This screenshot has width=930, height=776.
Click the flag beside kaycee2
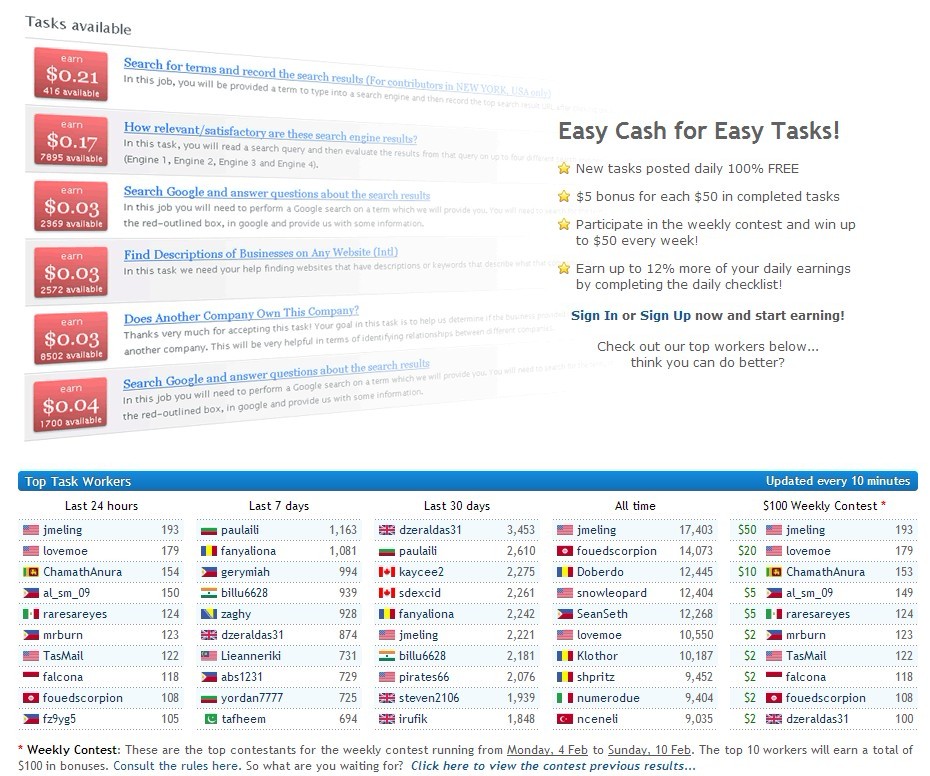[387, 572]
